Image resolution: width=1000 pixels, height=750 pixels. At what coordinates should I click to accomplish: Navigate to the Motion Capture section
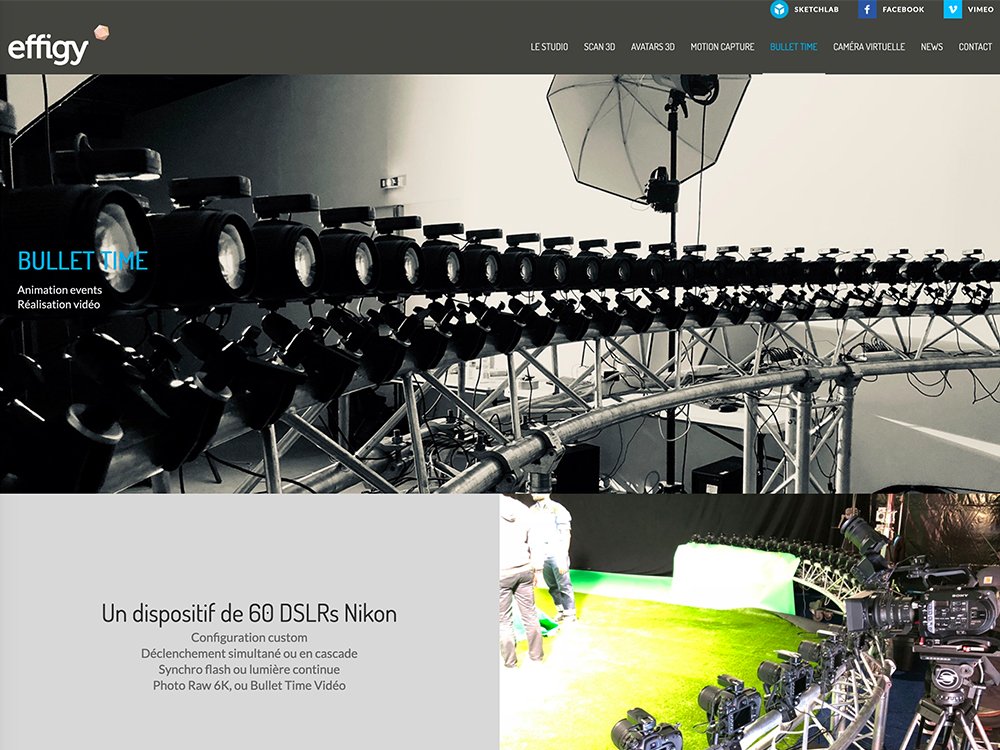(722, 47)
